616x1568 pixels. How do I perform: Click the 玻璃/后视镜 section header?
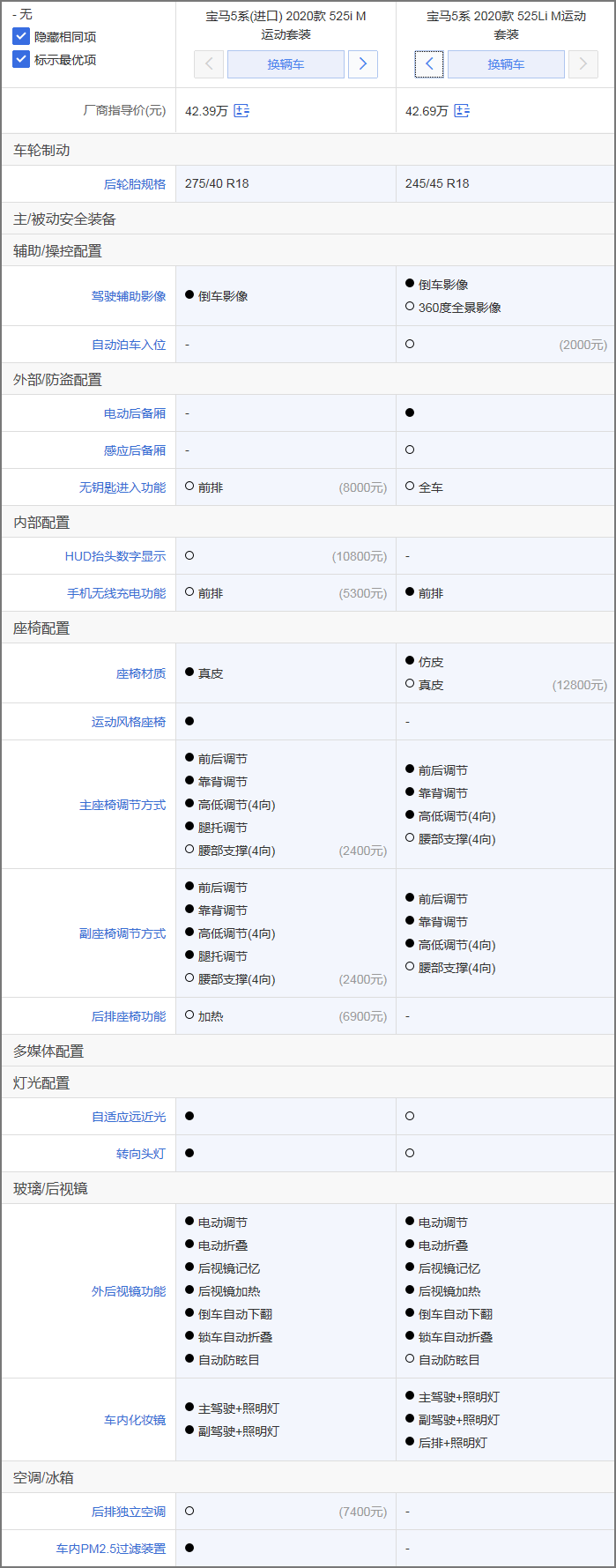tap(50, 1188)
